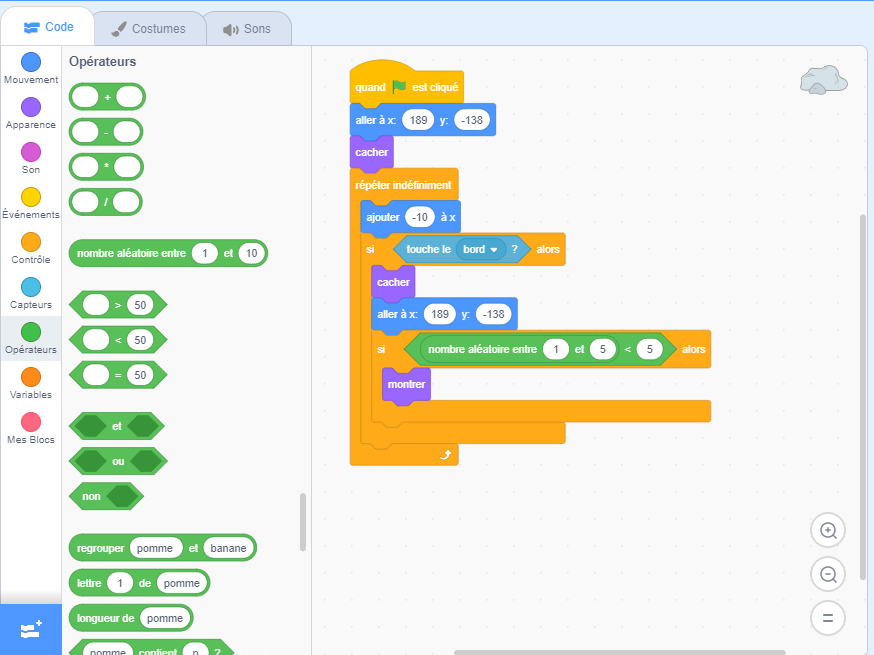Click the zoom in magnifier icon
The width and height of the screenshot is (874, 655).
(828, 530)
